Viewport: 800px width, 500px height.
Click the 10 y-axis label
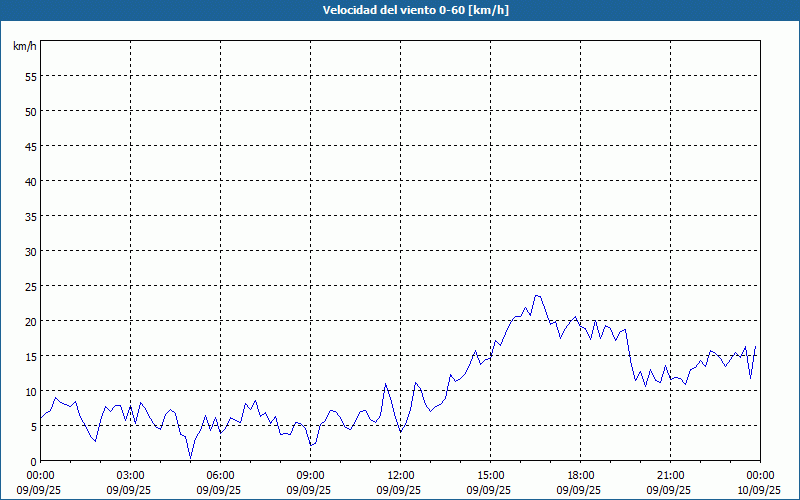click(x=30, y=391)
